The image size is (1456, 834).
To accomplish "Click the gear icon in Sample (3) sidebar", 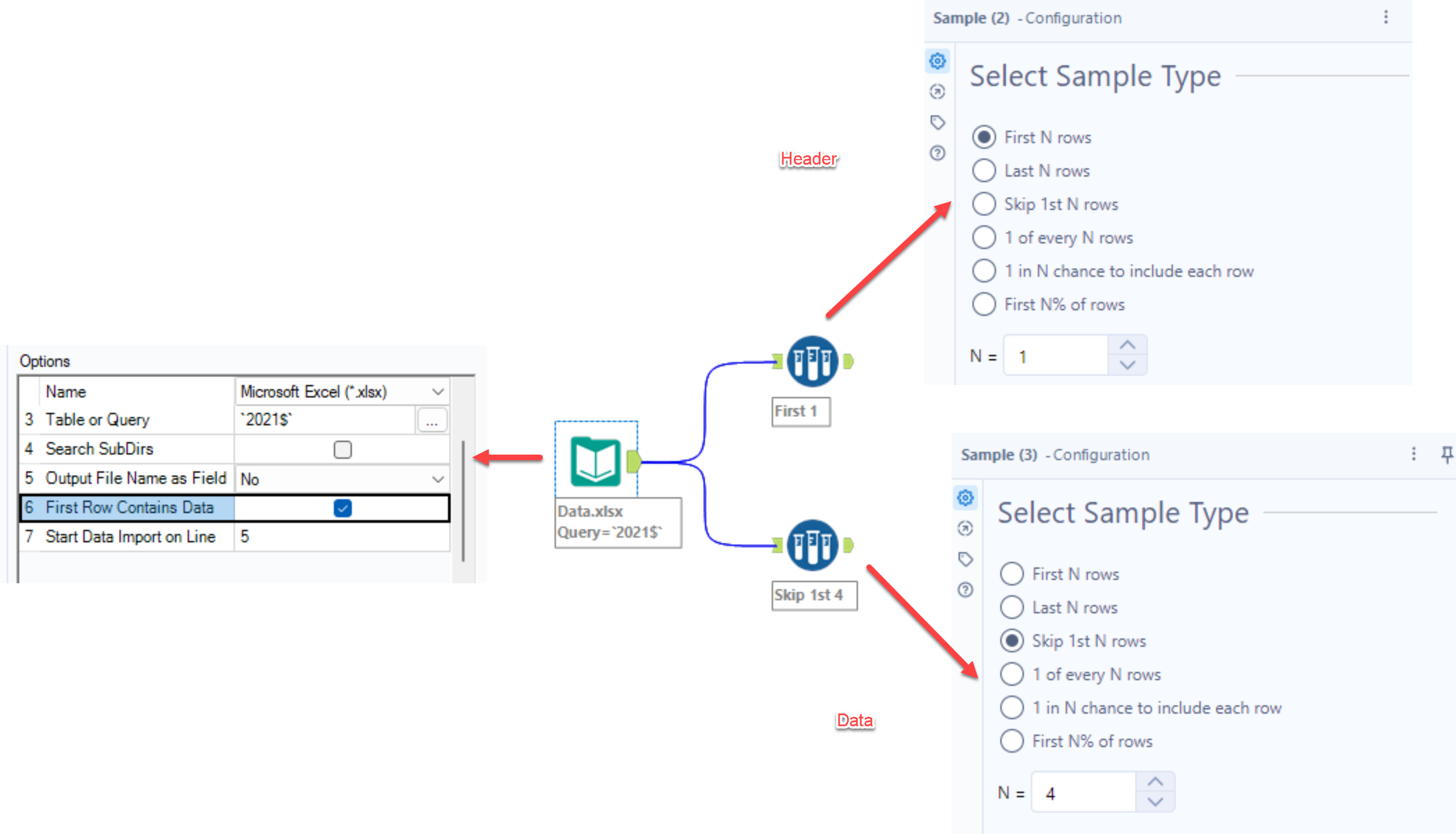I will point(965,498).
